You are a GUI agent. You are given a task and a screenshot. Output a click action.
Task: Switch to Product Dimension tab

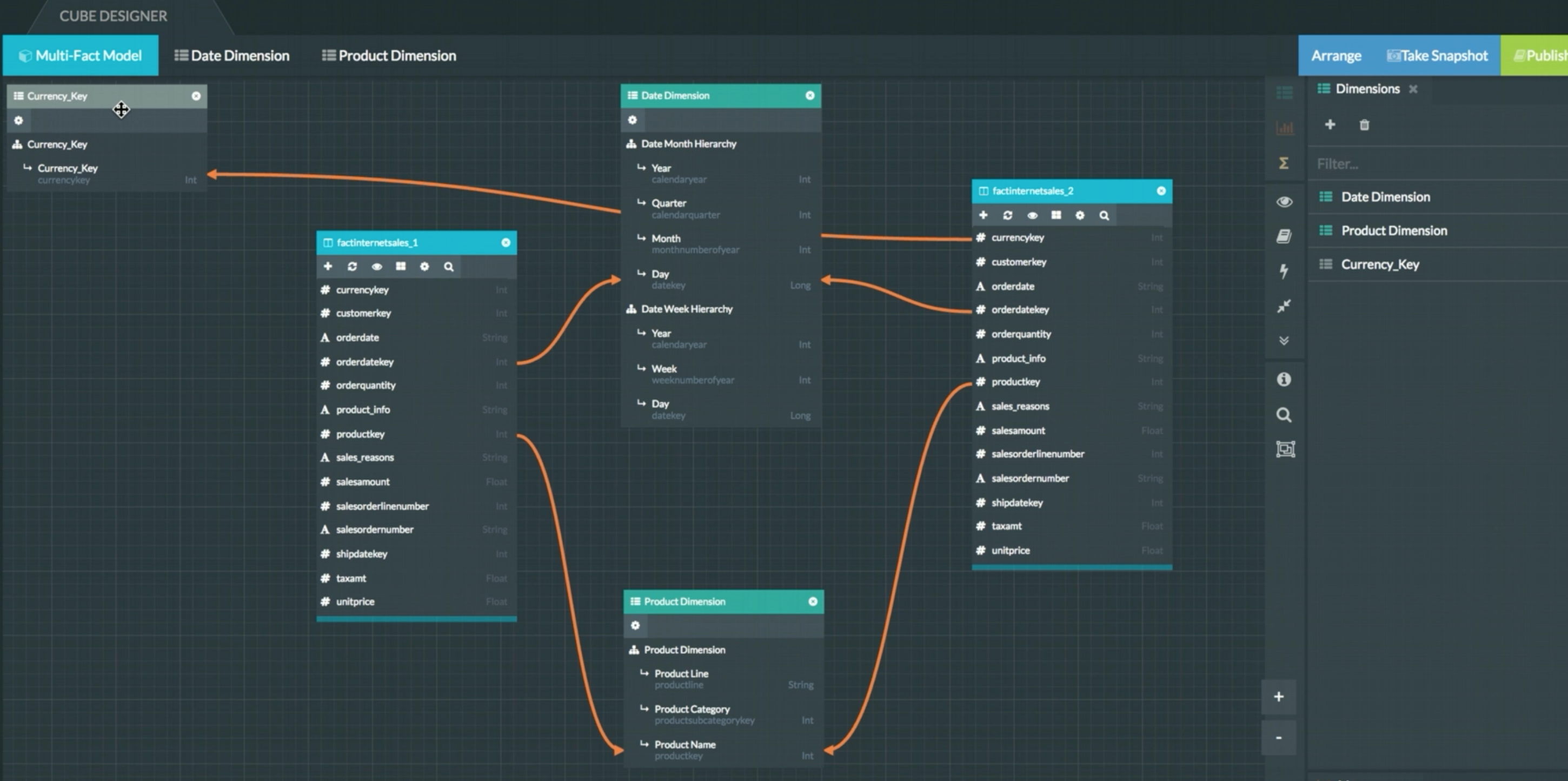point(389,55)
